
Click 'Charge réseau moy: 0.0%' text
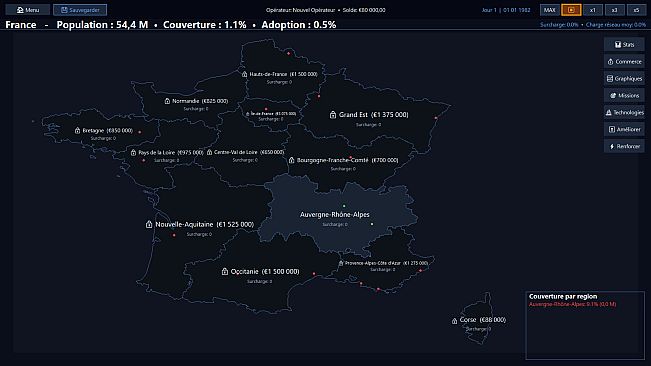click(x=616, y=24)
